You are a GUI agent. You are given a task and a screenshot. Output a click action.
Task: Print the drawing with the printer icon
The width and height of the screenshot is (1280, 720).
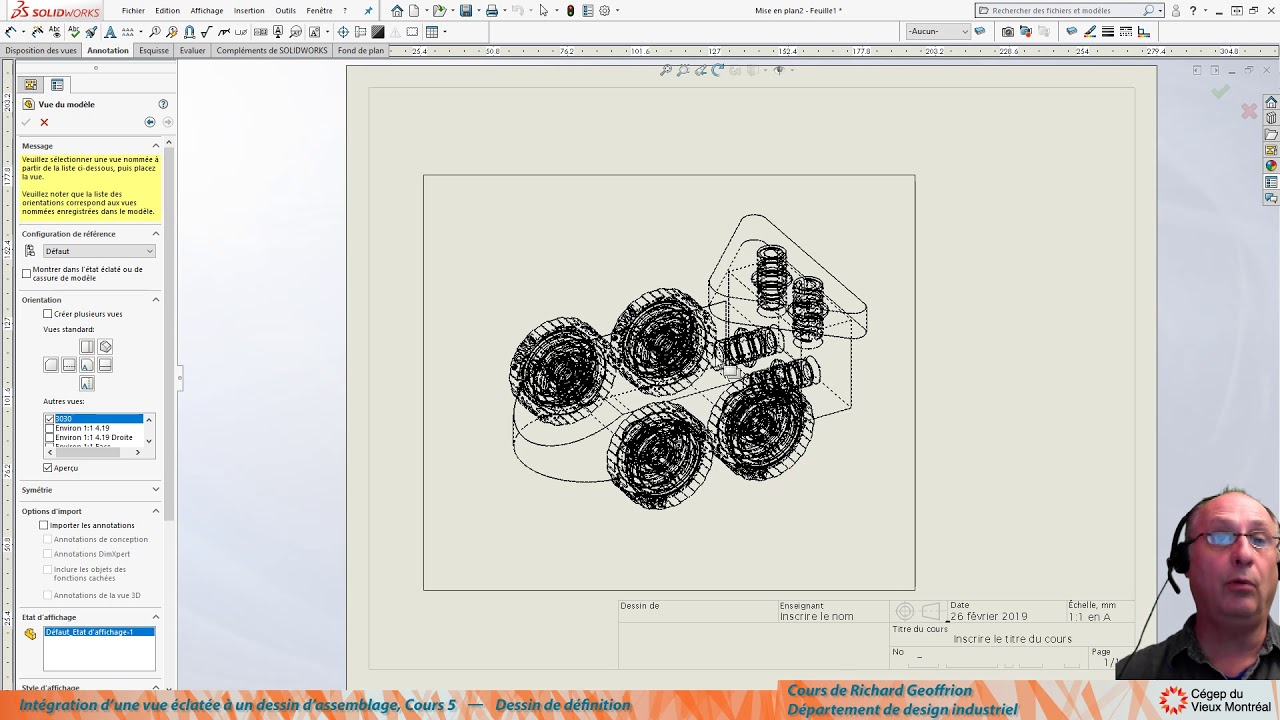pyautogui.click(x=492, y=10)
